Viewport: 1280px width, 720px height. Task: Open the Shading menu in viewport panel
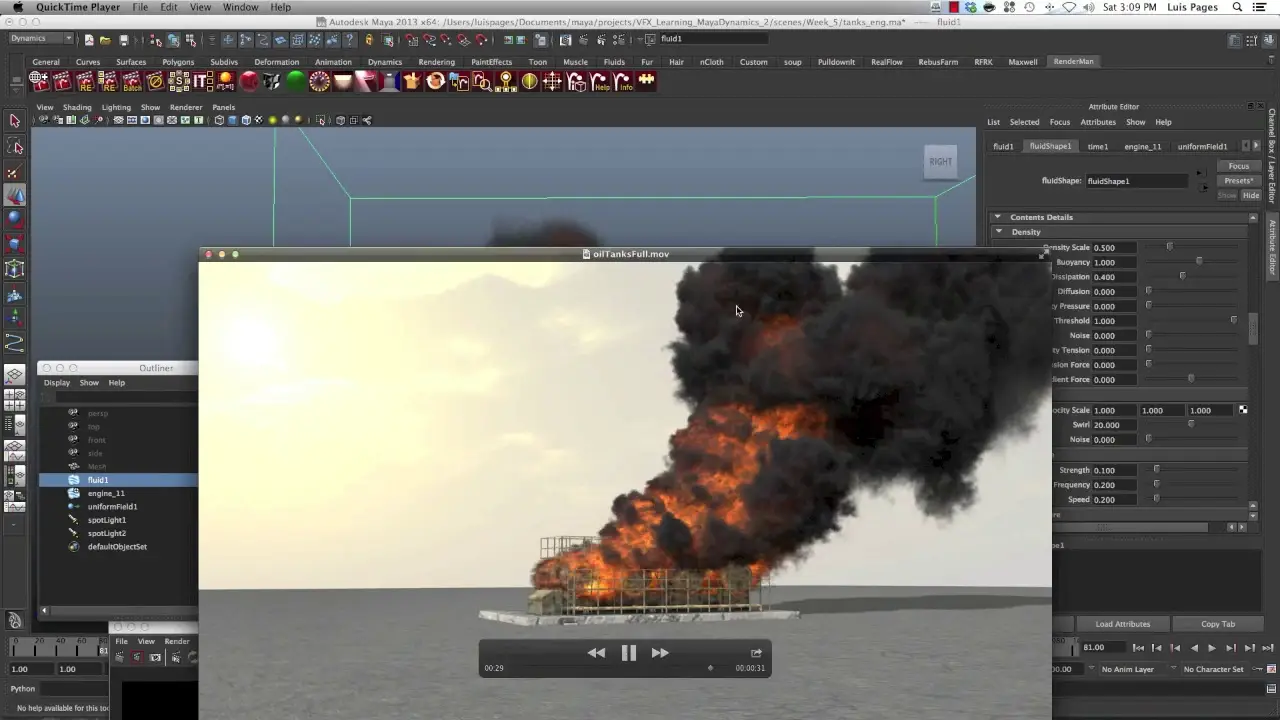(77, 107)
